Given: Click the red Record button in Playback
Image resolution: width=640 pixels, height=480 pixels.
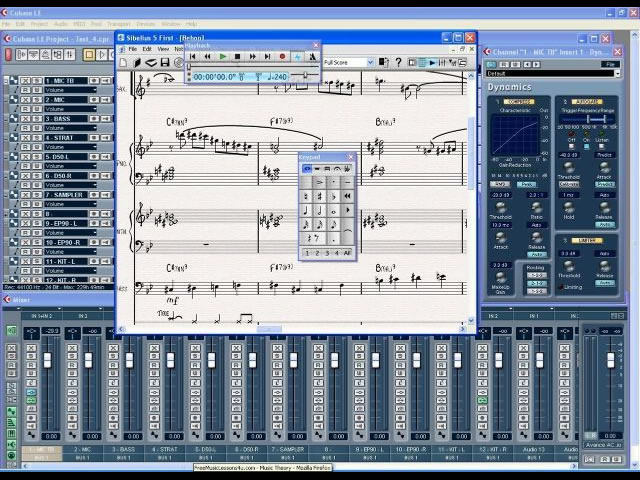Looking at the screenshot, I should (x=282, y=57).
